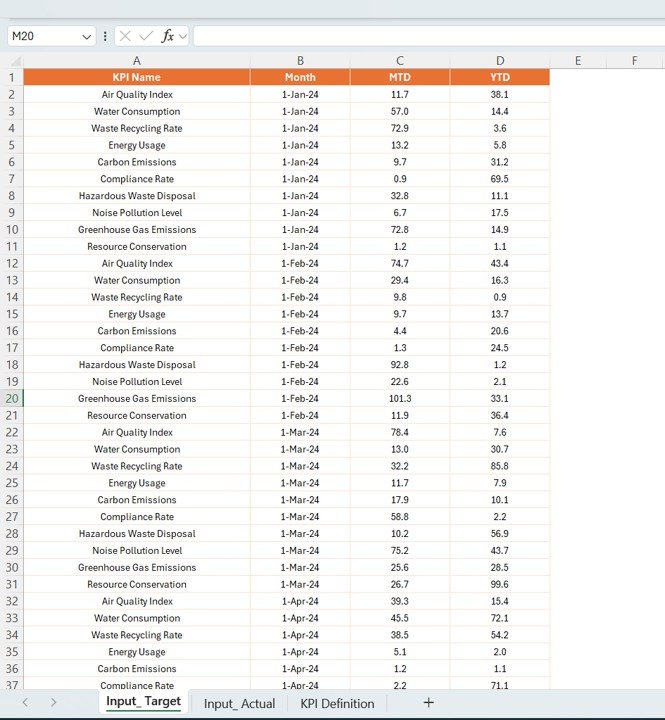Click the Insert Function fx icon
665x720 pixels.
(x=168, y=36)
